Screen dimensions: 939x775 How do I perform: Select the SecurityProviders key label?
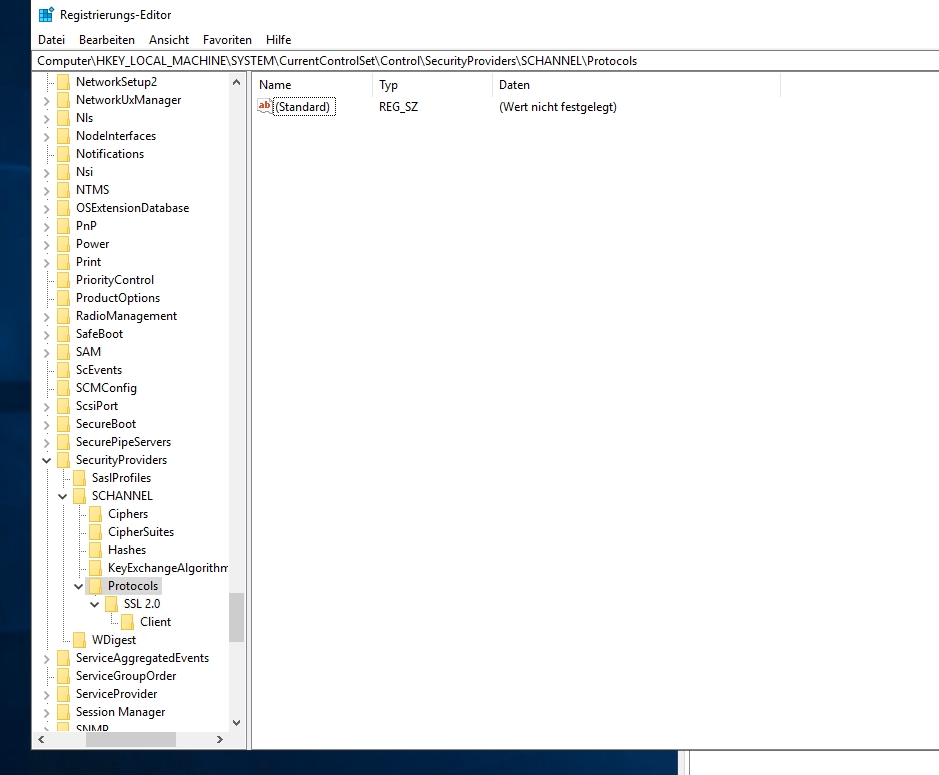point(122,460)
